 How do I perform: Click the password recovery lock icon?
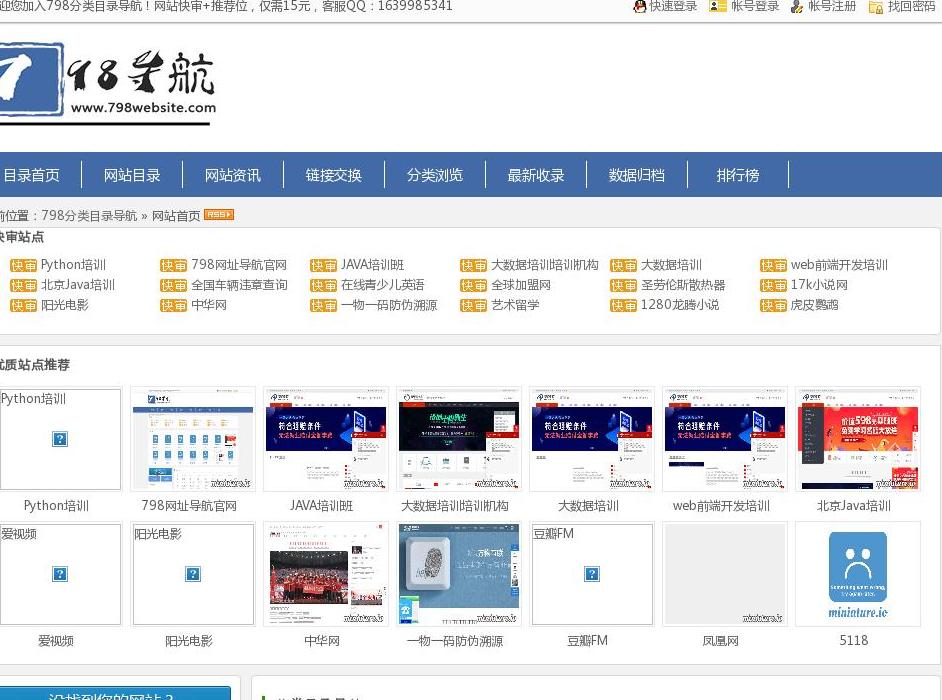coord(875,7)
